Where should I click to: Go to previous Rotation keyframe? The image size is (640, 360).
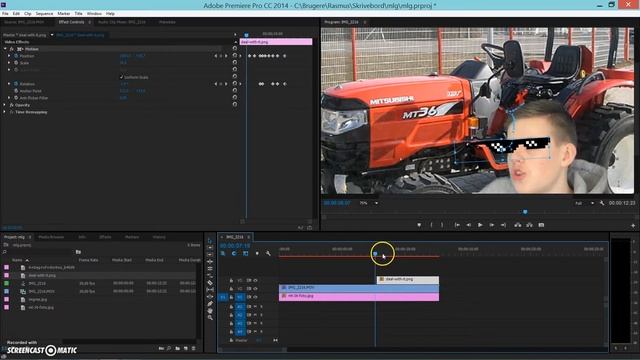coord(216,83)
